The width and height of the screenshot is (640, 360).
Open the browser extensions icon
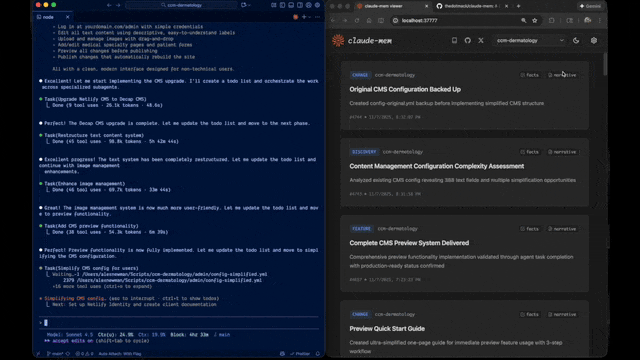coord(551,20)
